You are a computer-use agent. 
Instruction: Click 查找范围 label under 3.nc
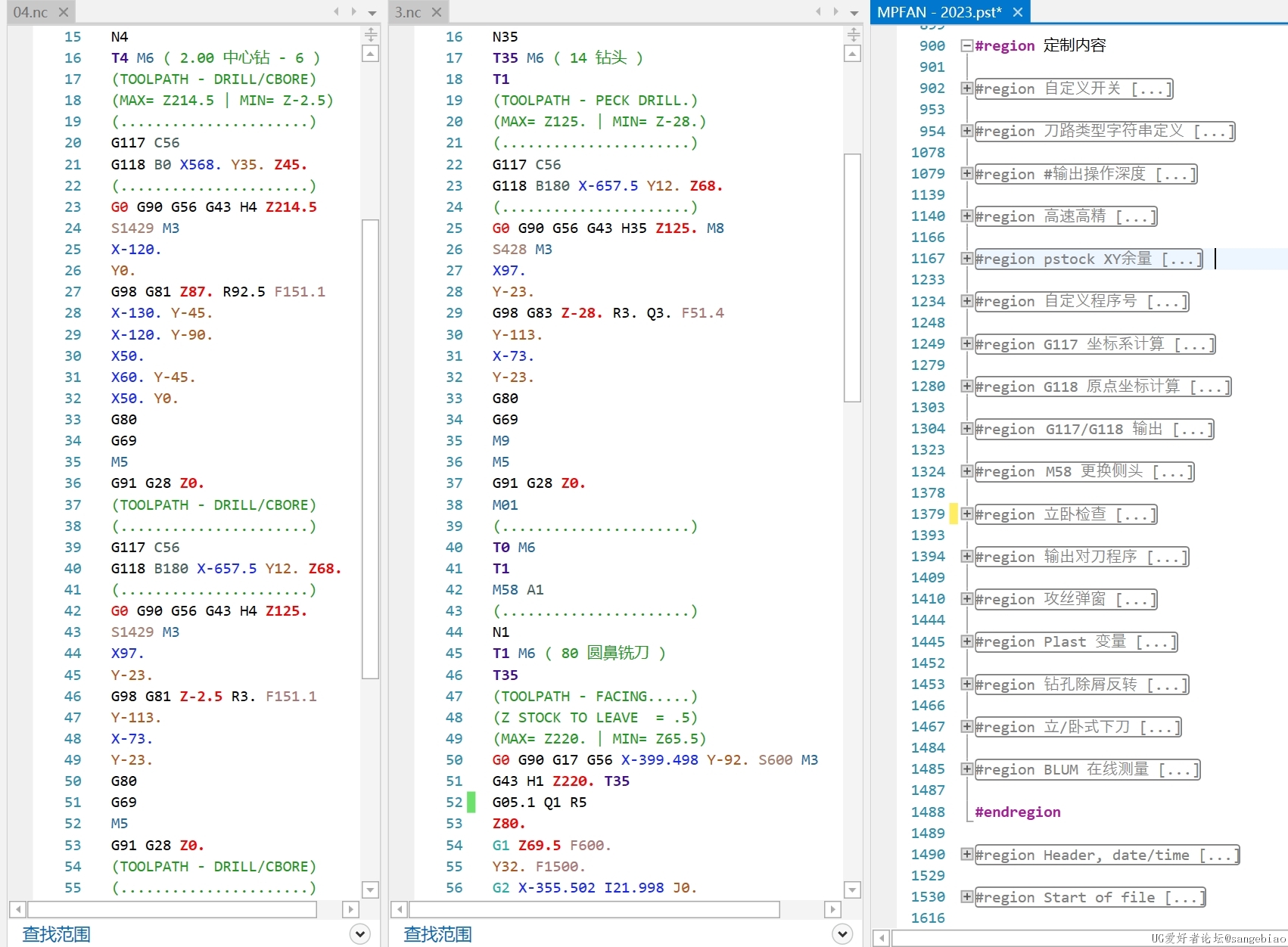[x=437, y=934]
